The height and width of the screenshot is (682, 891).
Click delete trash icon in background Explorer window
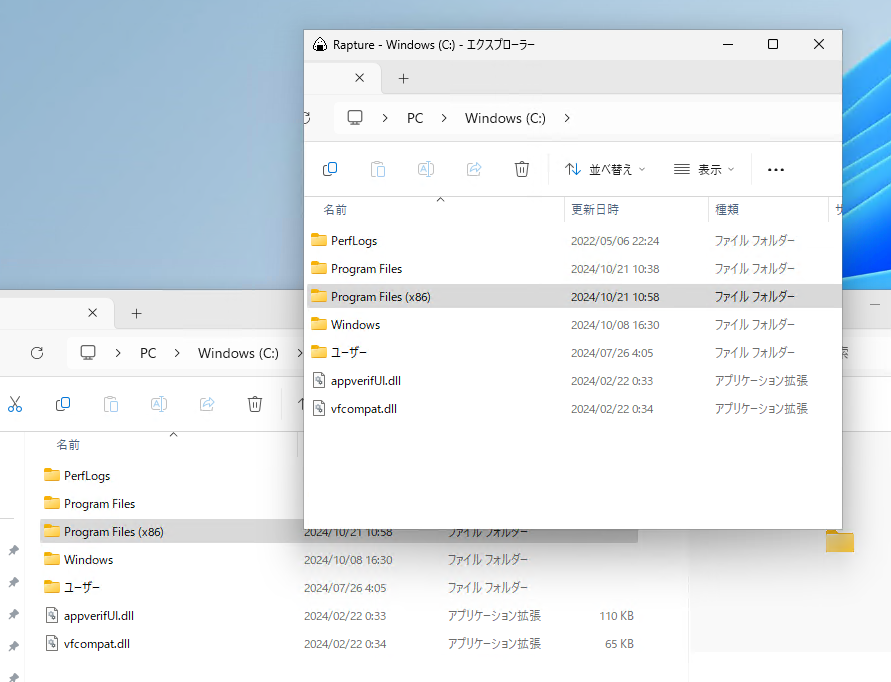[x=255, y=404]
